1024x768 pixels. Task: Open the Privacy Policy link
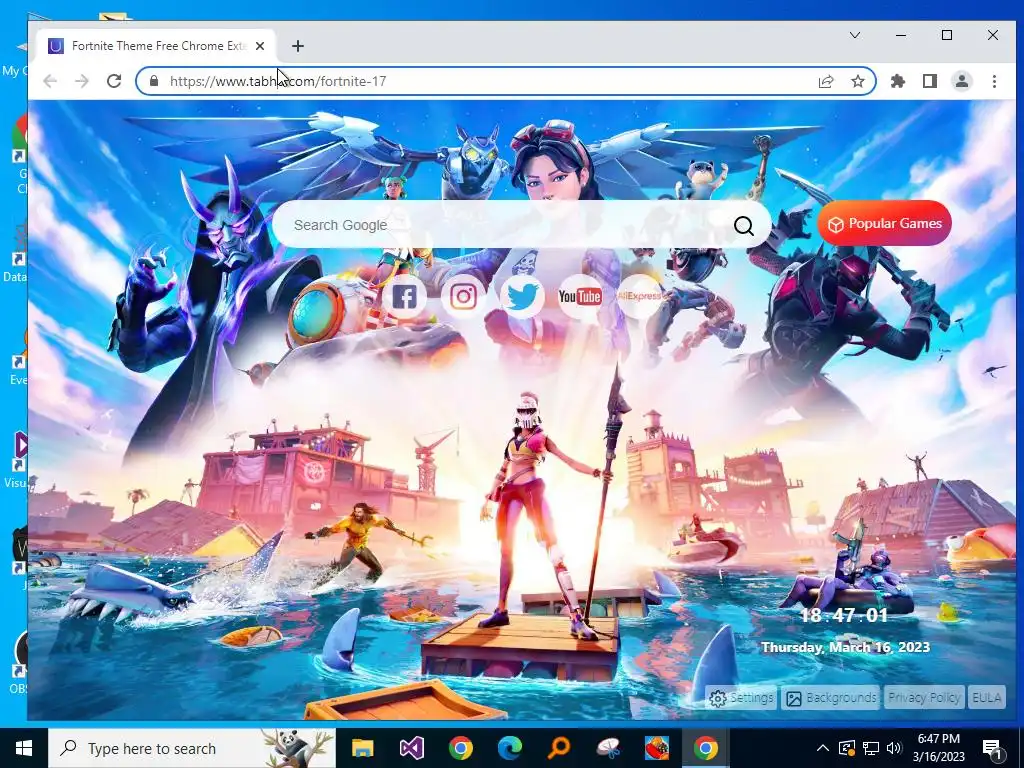[x=923, y=697]
